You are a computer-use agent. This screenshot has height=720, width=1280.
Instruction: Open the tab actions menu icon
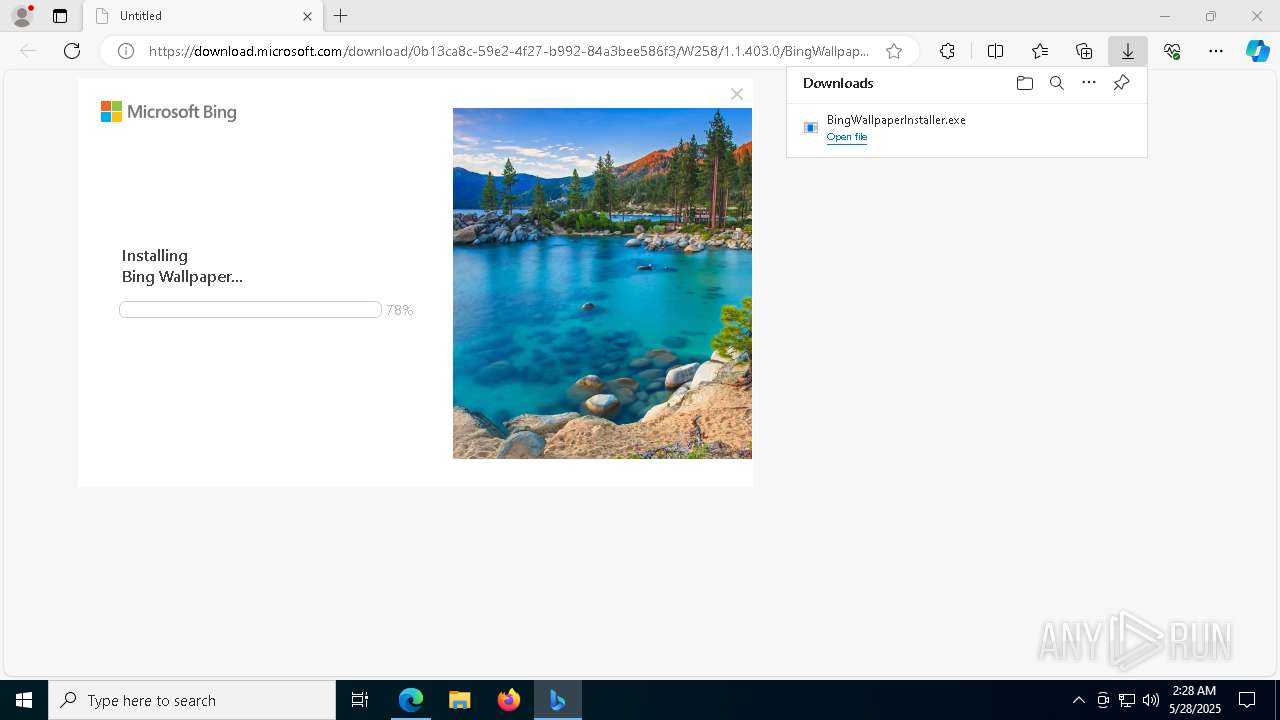point(60,16)
